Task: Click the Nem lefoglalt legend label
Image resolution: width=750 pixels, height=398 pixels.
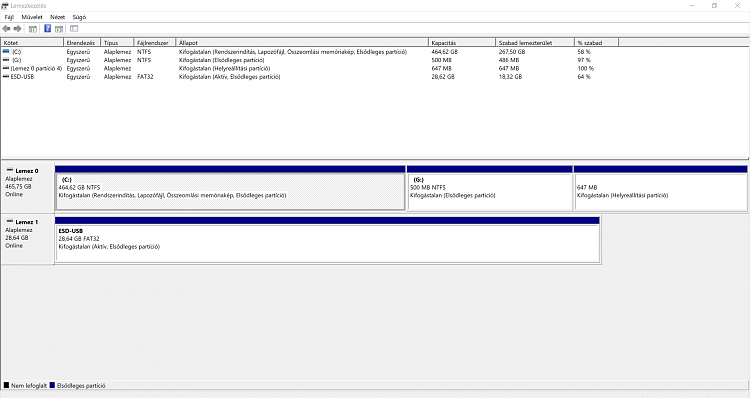Action: coord(29,386)
